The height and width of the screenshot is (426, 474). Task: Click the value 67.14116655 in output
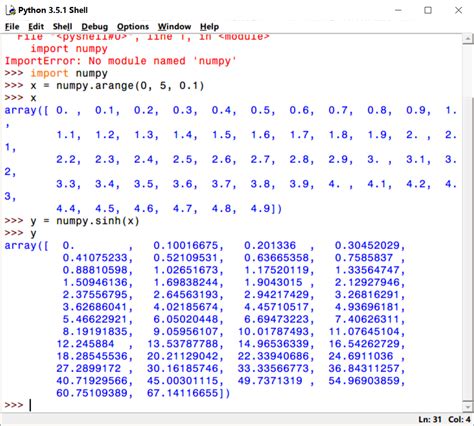(182, 393)
